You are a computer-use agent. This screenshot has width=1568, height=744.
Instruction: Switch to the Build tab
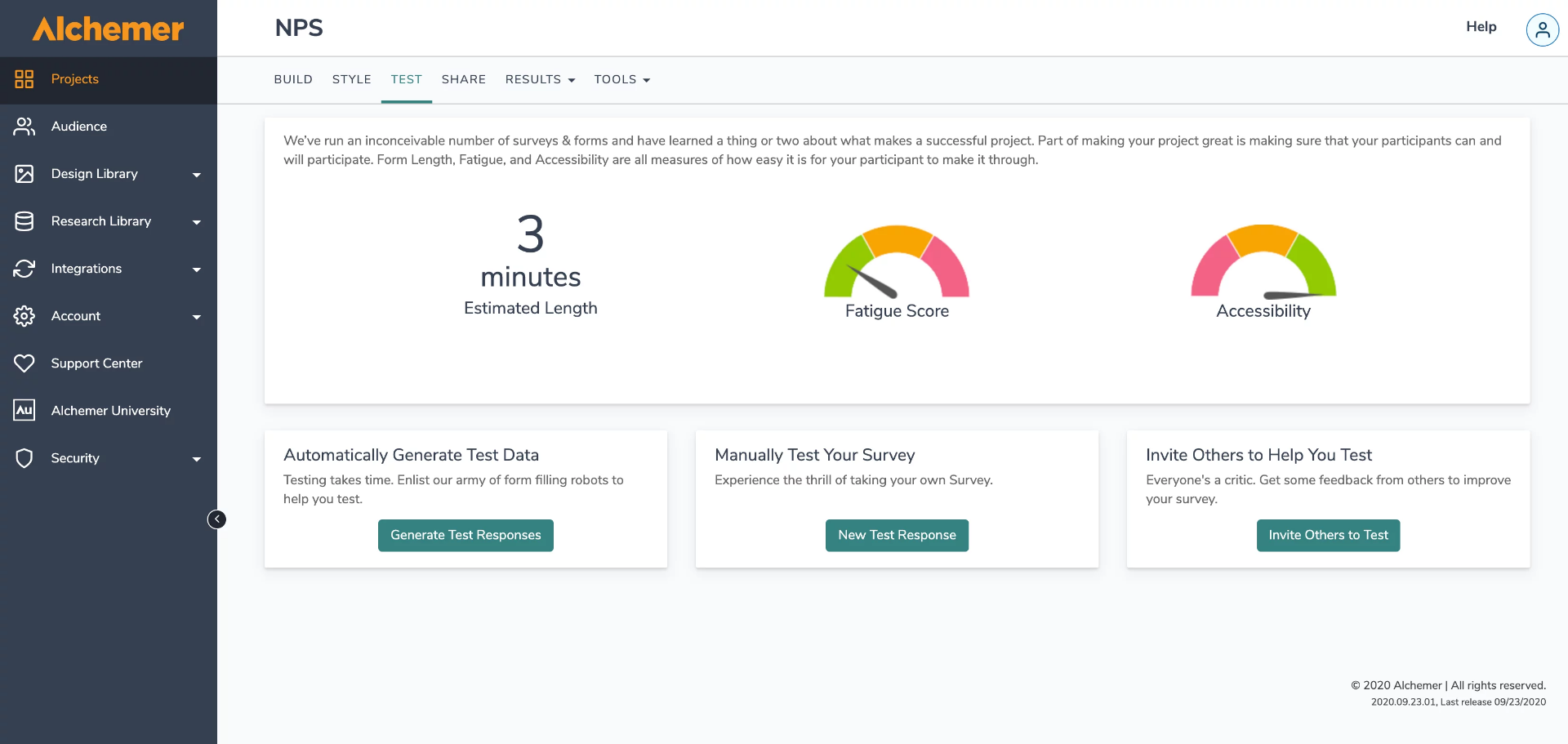point(293,79)
